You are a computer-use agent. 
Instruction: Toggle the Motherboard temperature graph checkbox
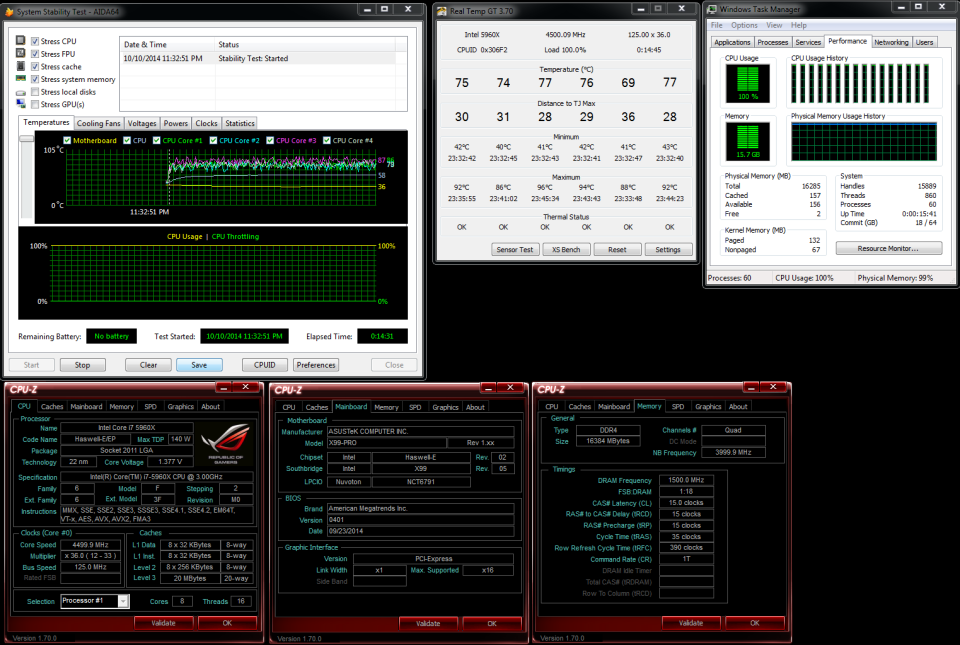click(67, 140)
